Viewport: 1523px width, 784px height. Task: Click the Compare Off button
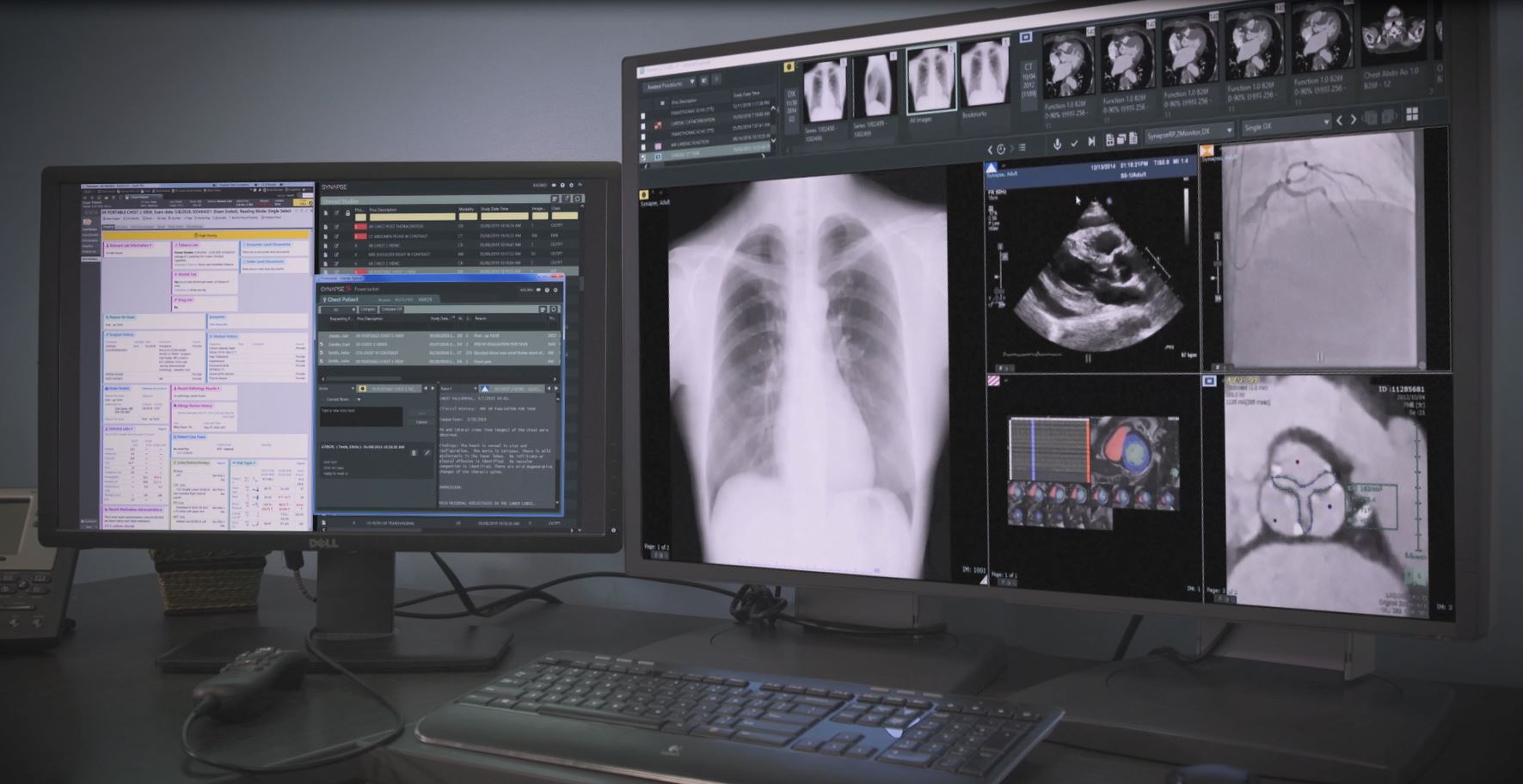coord(392,309)
